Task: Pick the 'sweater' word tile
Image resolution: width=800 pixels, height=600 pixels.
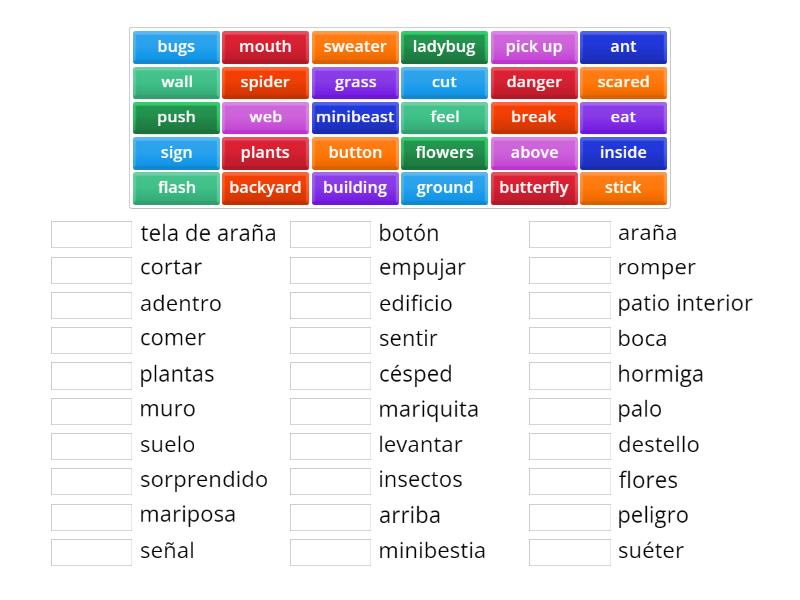Action: pyautogui.click(x=355, y=46)
